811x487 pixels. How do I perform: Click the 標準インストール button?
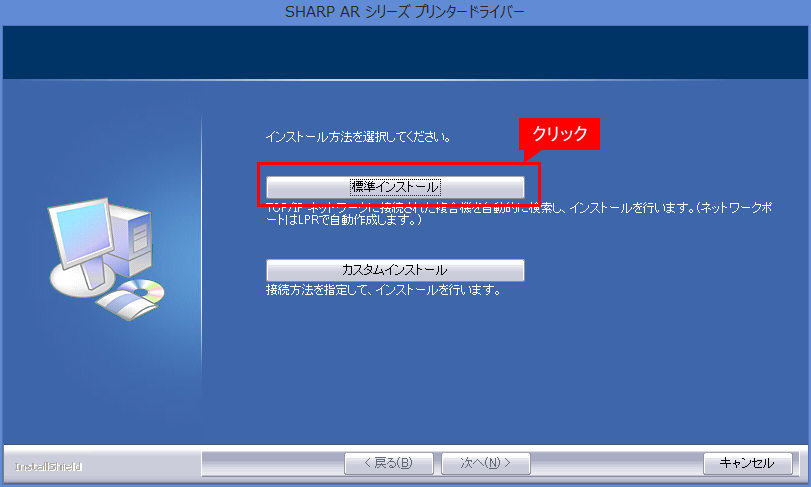[395, 187]
